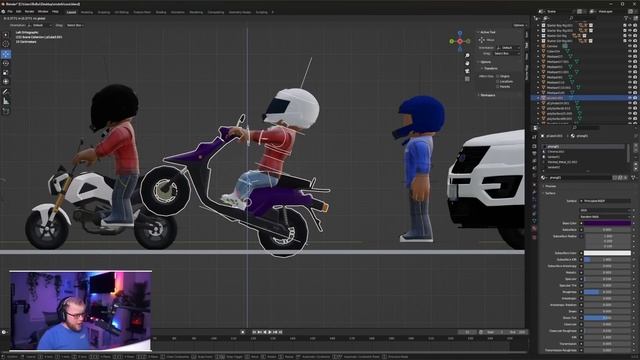Image resolution: width=640 pixels, height=360 pixels.
Task: Switch to the UV Editing workspace tab
Action: click(122, 12)
